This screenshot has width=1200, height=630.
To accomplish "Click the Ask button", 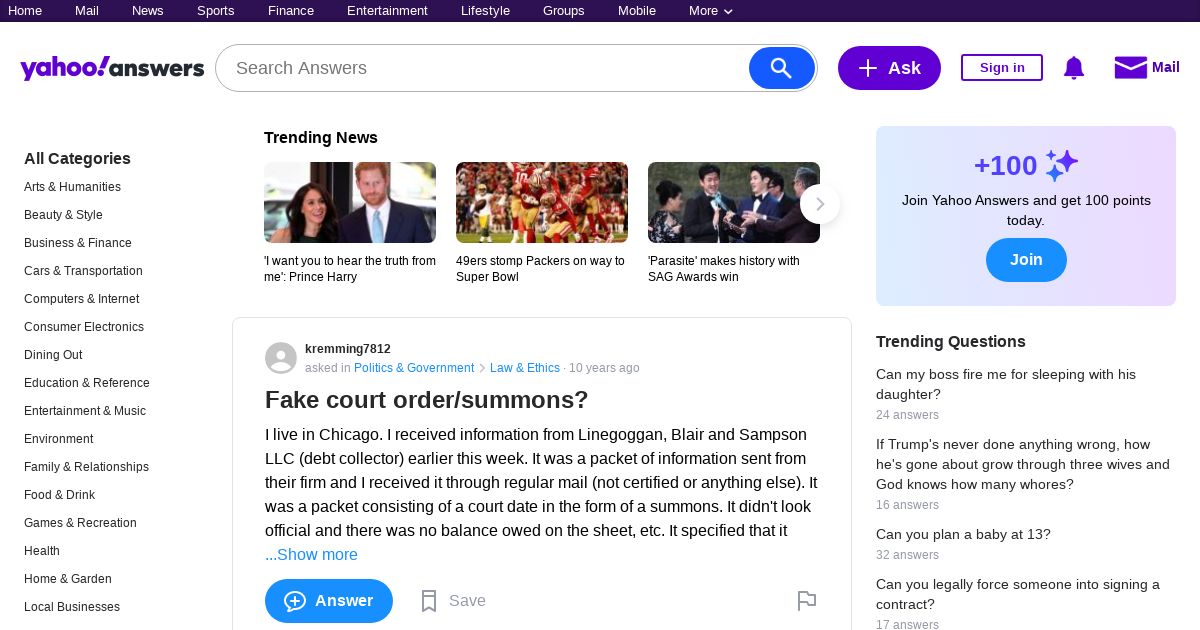I will point(889,68).
